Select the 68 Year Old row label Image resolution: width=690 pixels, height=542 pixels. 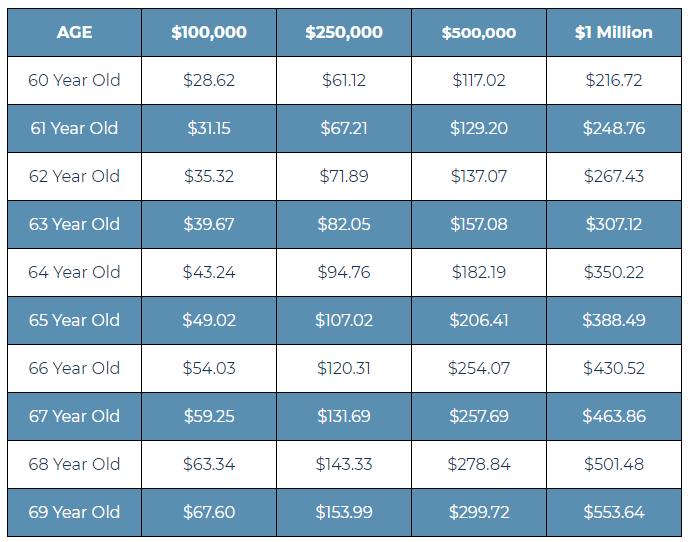tap(74, 464)
